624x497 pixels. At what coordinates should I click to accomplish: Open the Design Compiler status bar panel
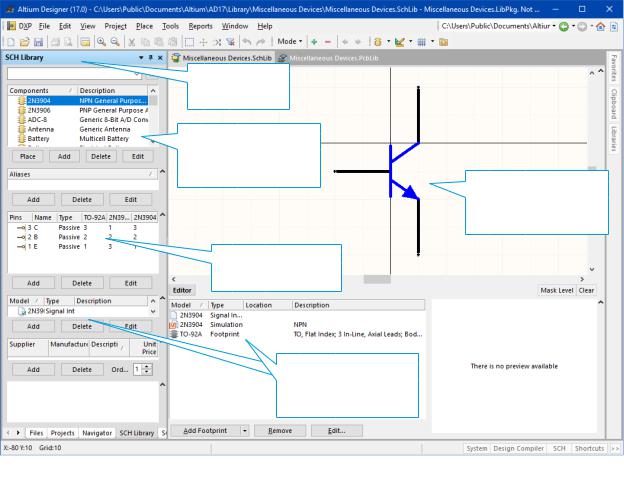click(518, 448)
